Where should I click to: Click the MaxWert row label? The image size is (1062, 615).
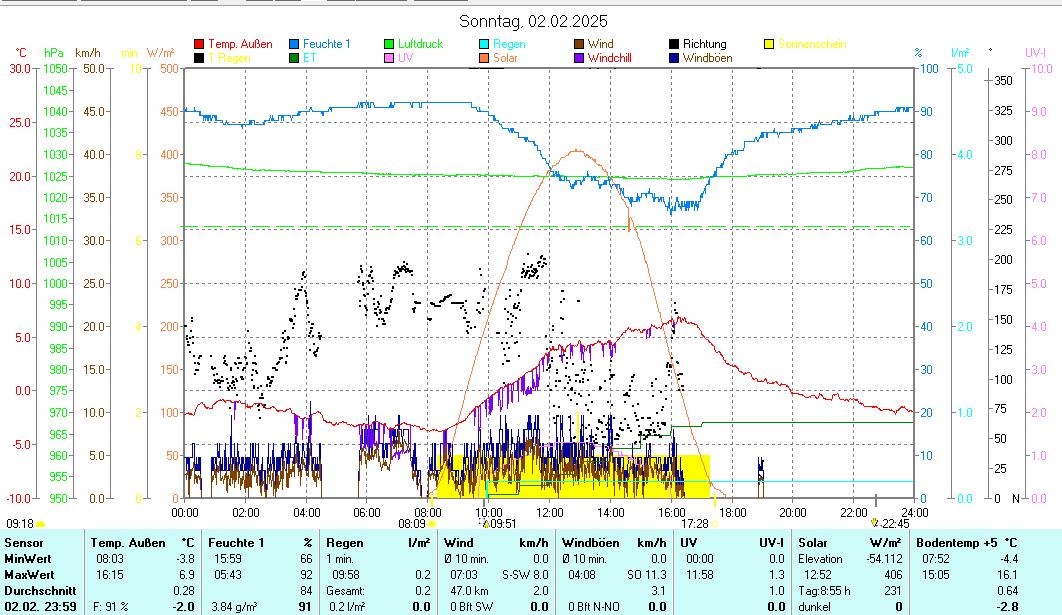[29, 574]
